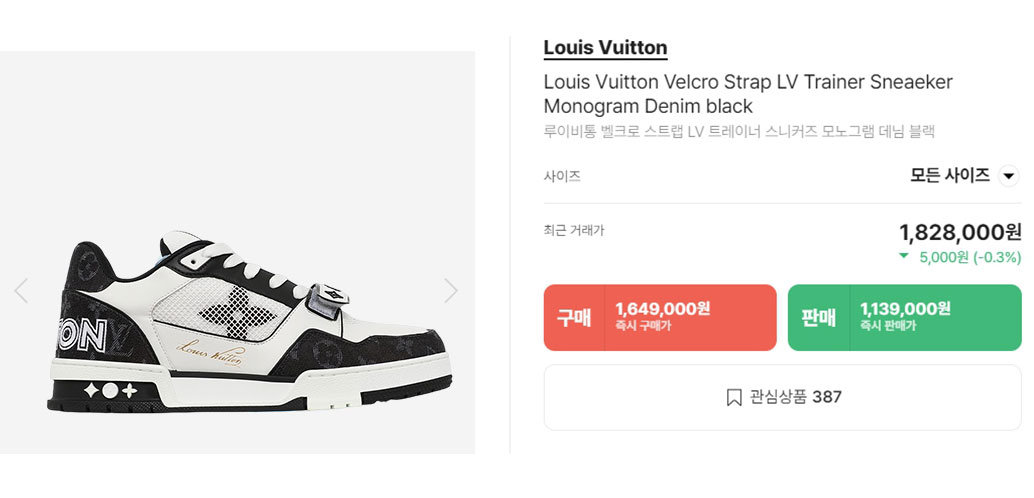Viewport: 1034px width, 498px height.
Task: Go to the previous product image
Action: coord(21,291)
